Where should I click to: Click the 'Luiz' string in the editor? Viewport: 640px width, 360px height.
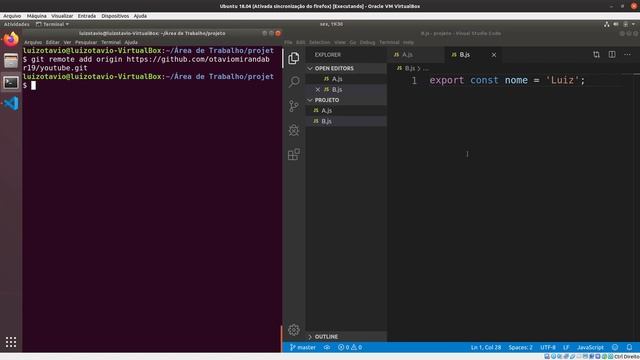pos(562,80)
